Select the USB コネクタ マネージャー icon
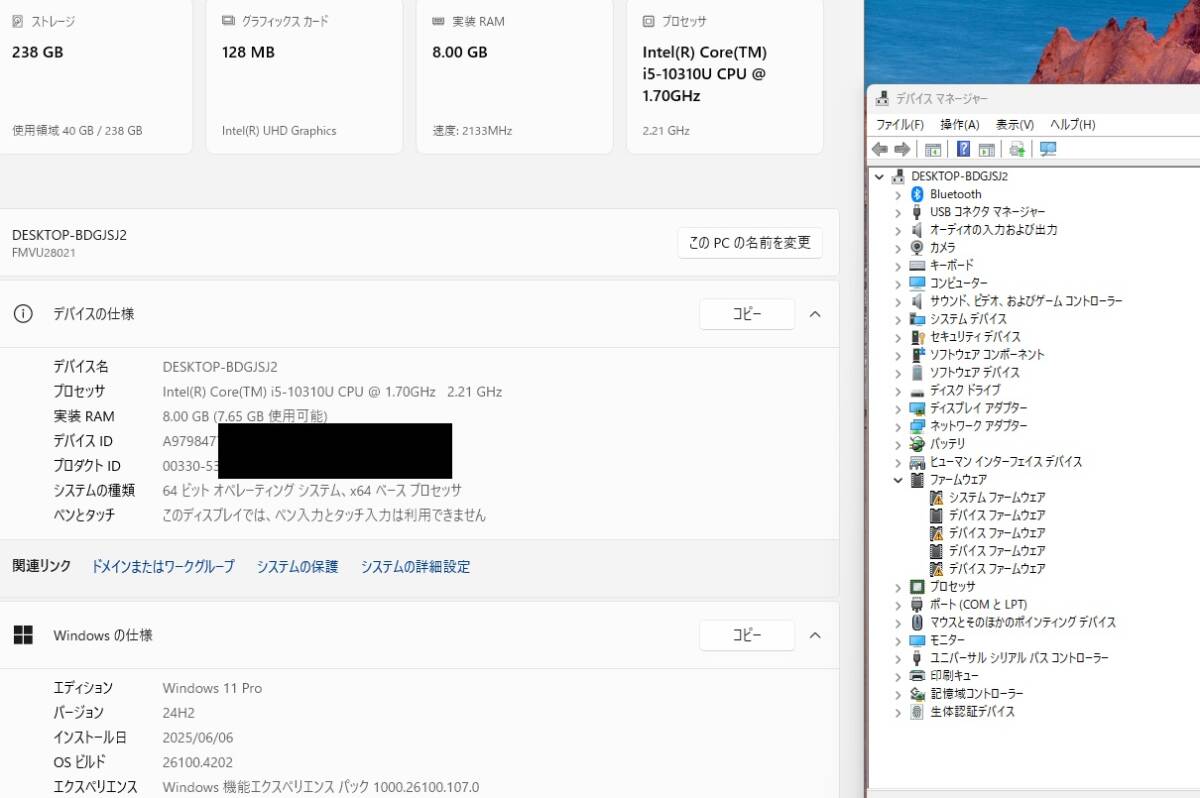This screenshot has height=798, width=1200. (x=917, y=212)
